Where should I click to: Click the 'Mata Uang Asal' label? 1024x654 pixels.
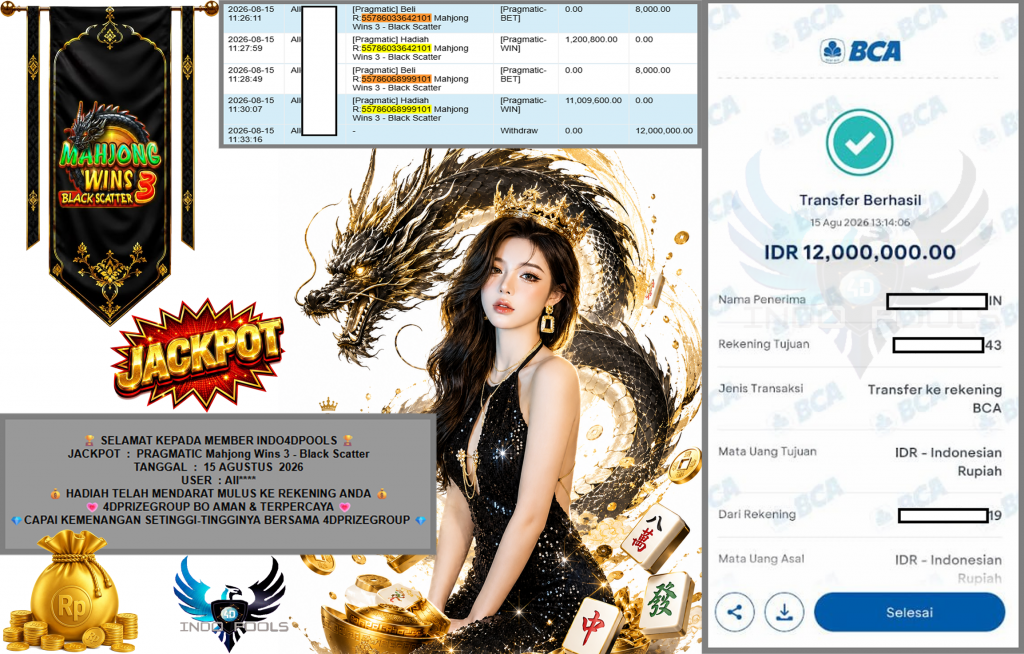pos(761,559)
